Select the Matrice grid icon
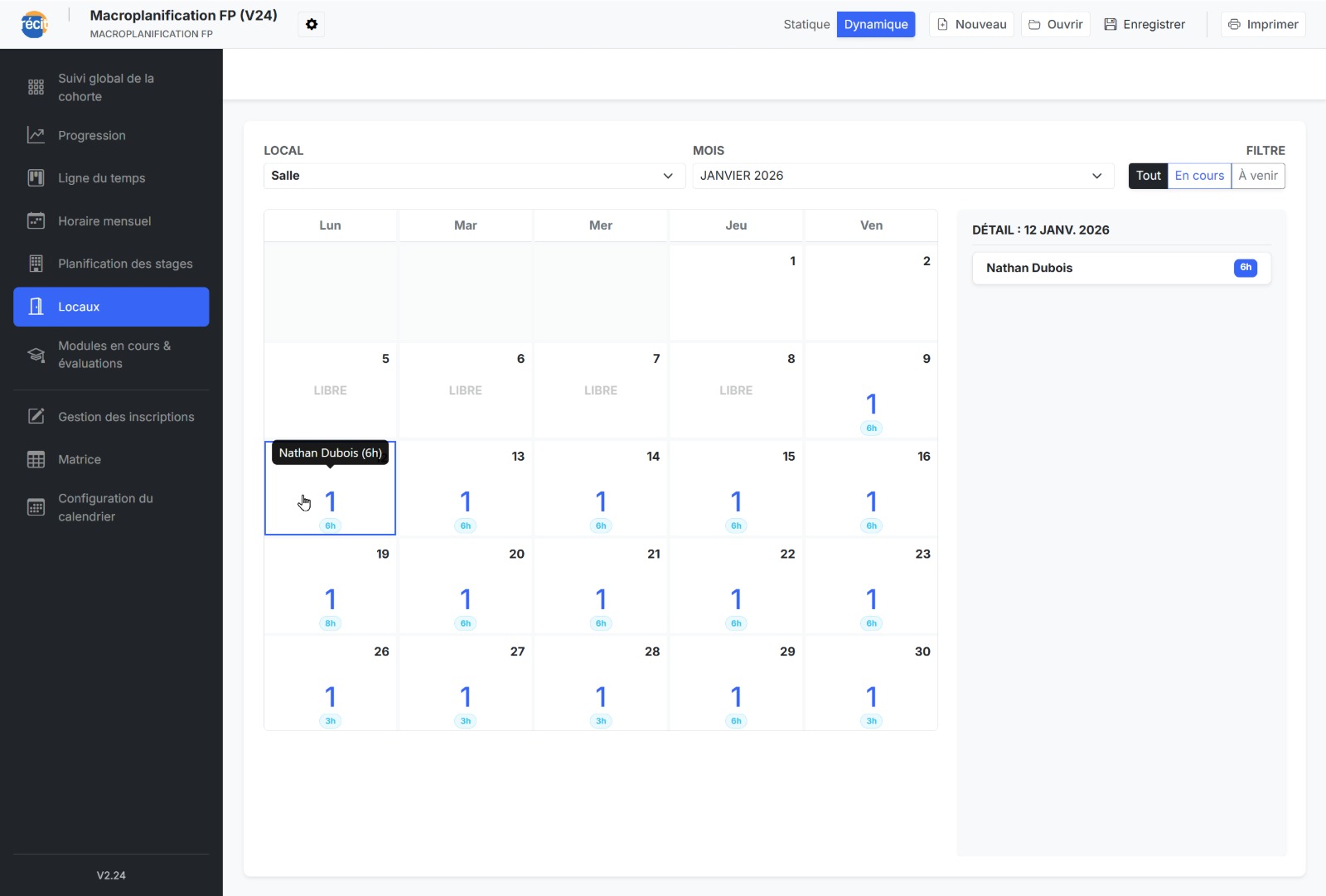Screen dimensions: 1326x896 (36, 460)
